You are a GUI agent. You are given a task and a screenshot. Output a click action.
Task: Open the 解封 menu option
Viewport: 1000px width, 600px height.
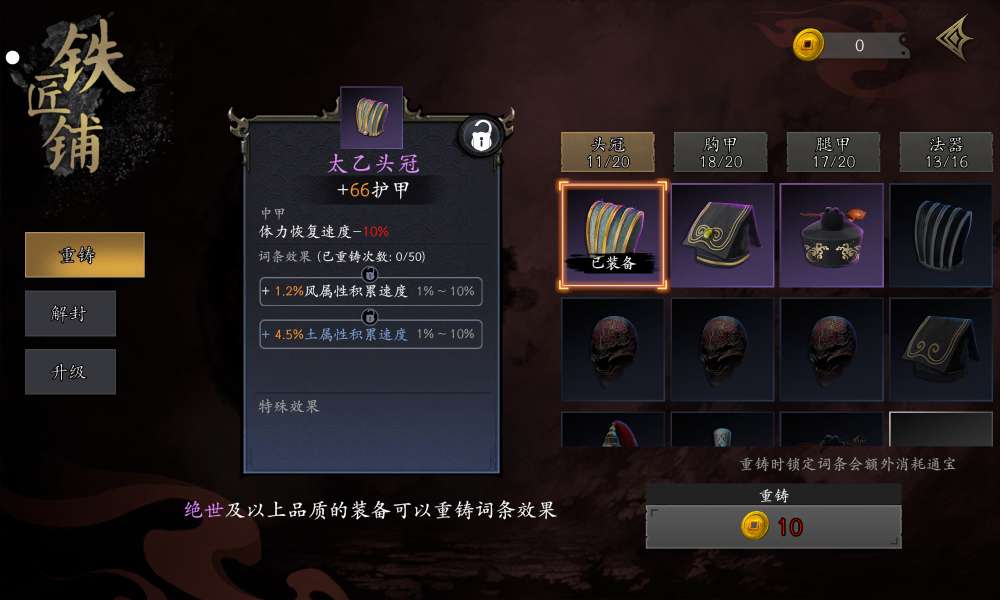click(x=70, y=313)
